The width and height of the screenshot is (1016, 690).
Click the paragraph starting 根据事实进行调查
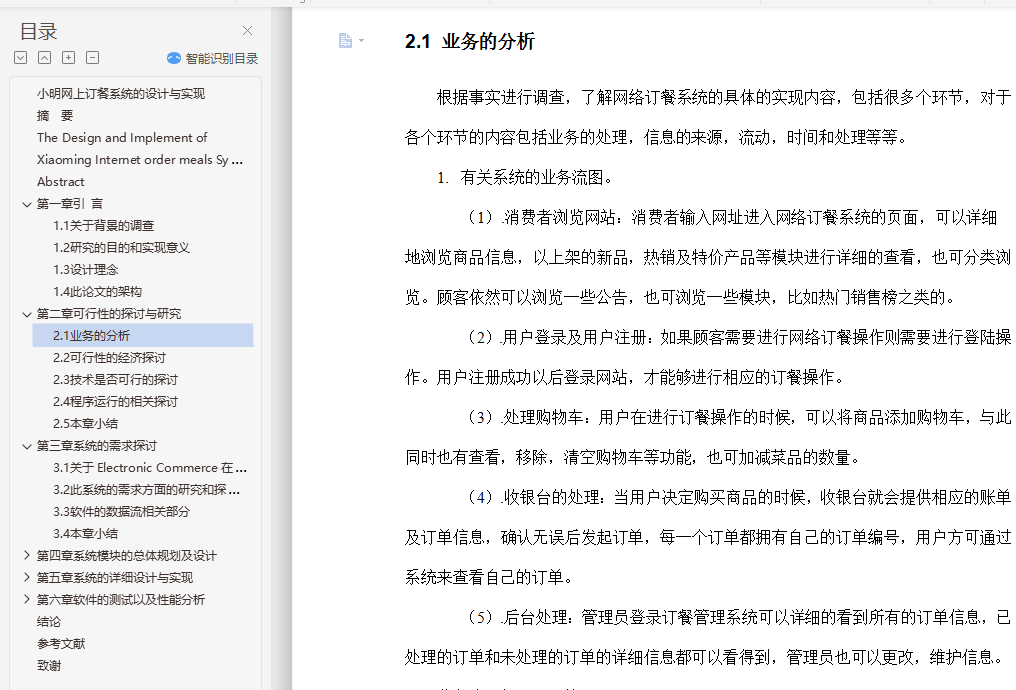[x=708, y=117]
